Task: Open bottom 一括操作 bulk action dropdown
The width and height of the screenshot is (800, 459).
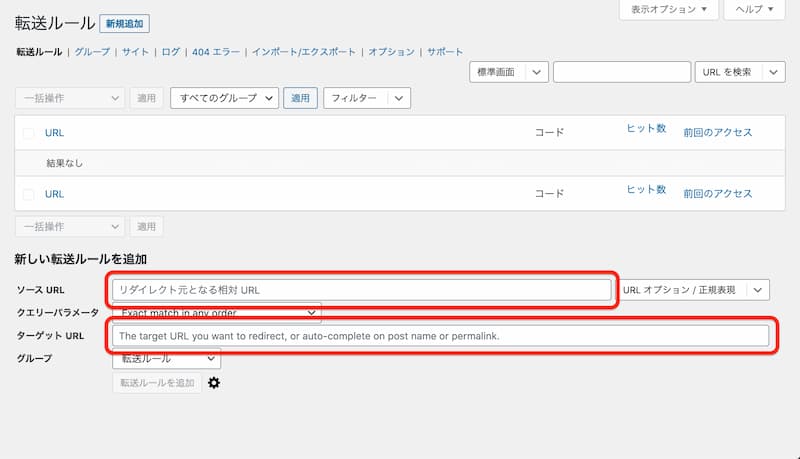Action: point(70,226)
